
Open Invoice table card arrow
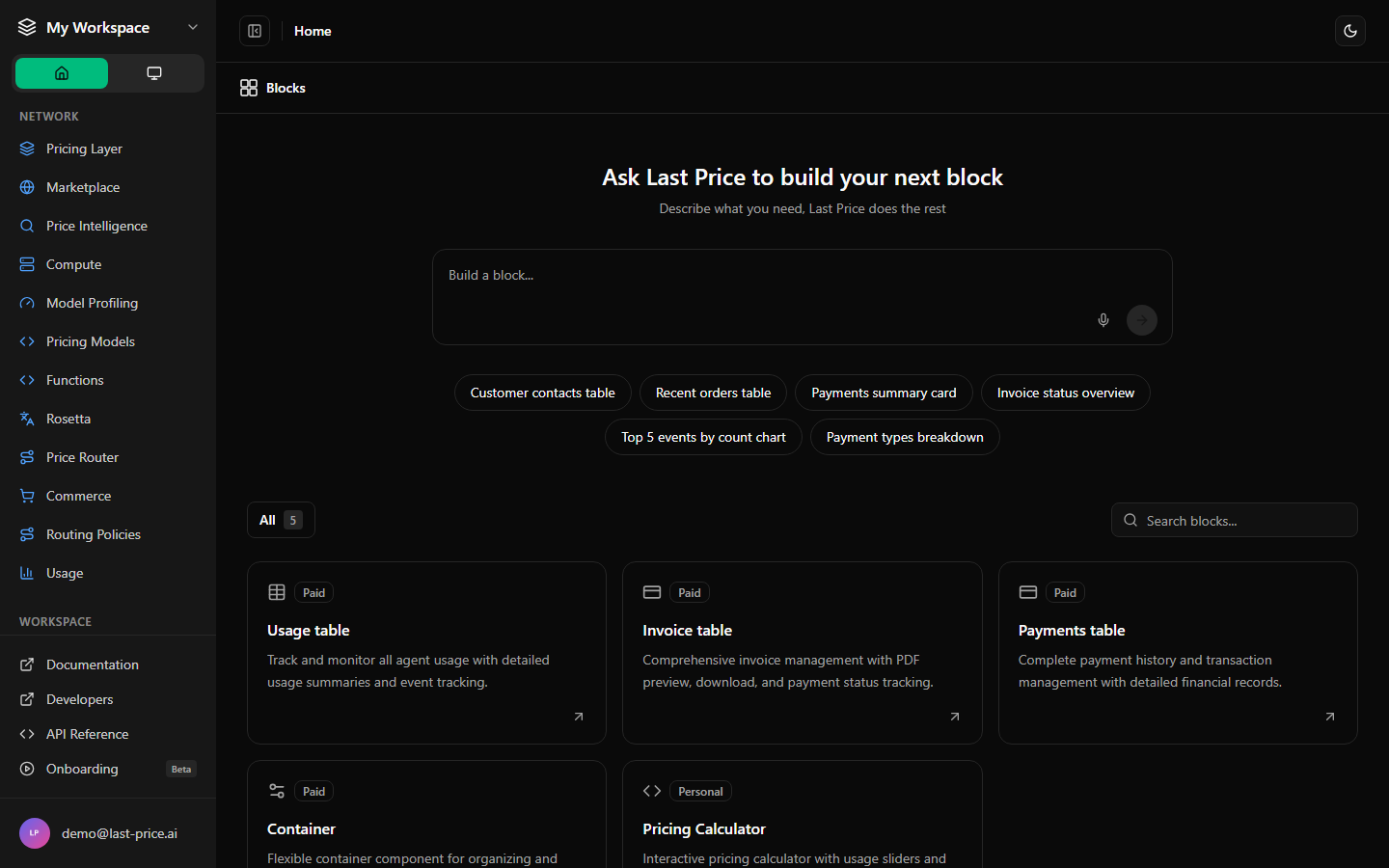(955, 717)
